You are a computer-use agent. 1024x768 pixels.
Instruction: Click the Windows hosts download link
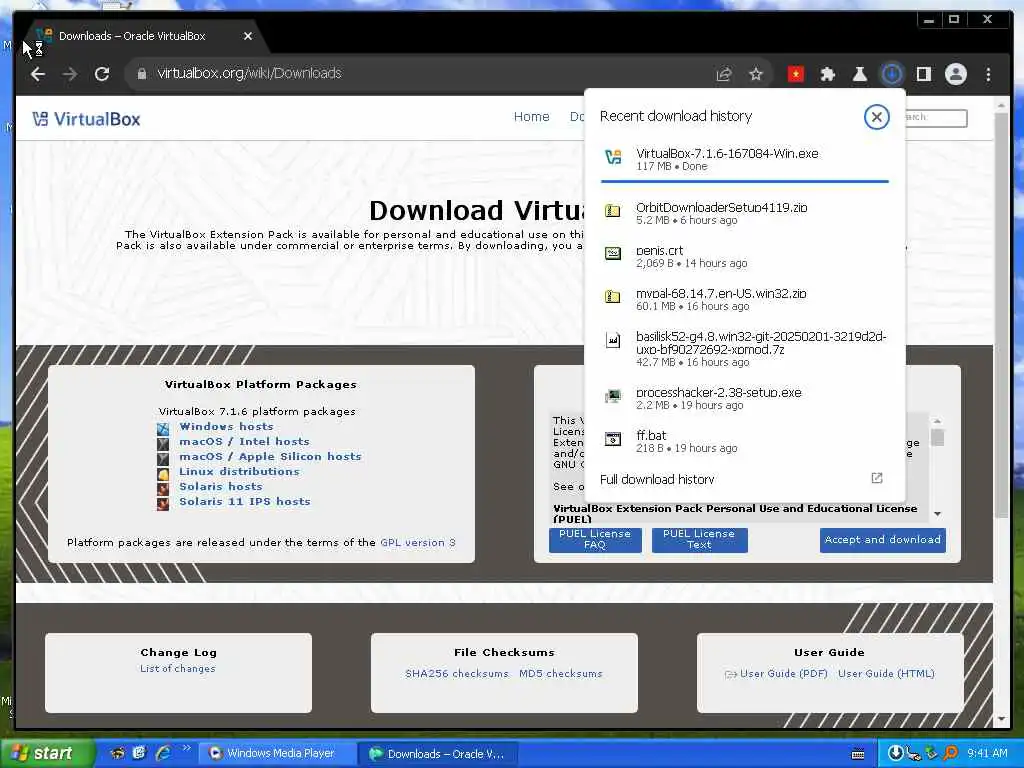[226, 426]
